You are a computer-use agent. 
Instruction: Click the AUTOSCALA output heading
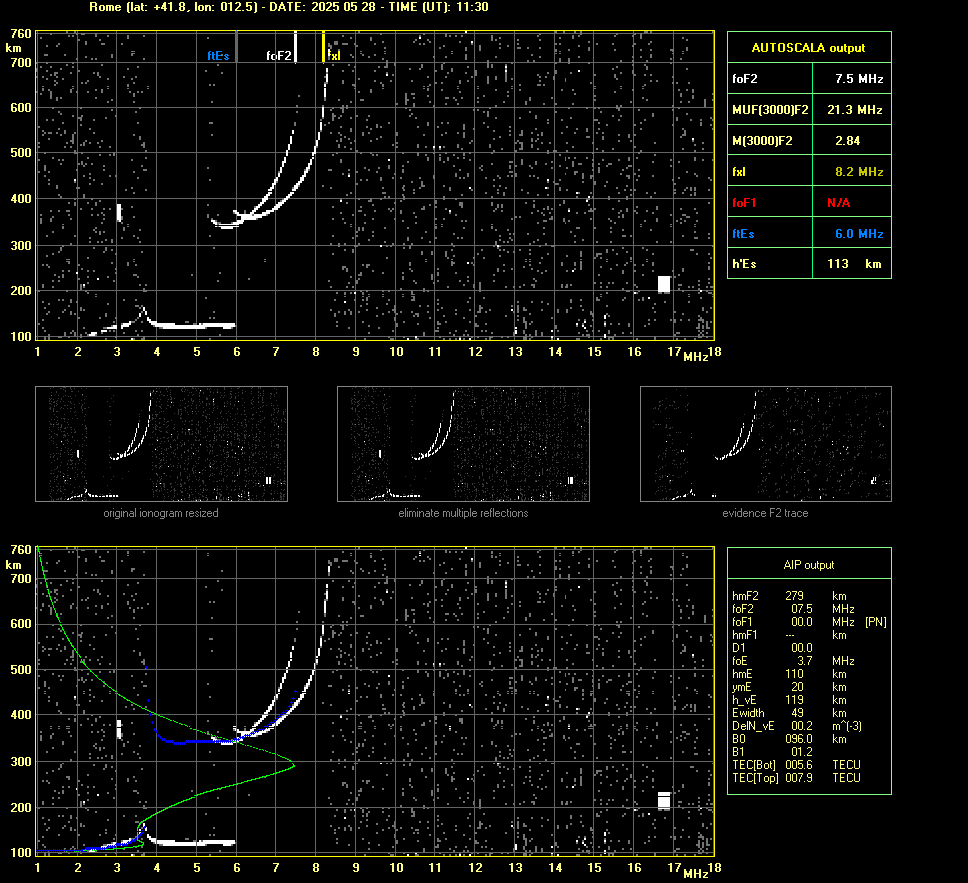[x=808, y=48]
